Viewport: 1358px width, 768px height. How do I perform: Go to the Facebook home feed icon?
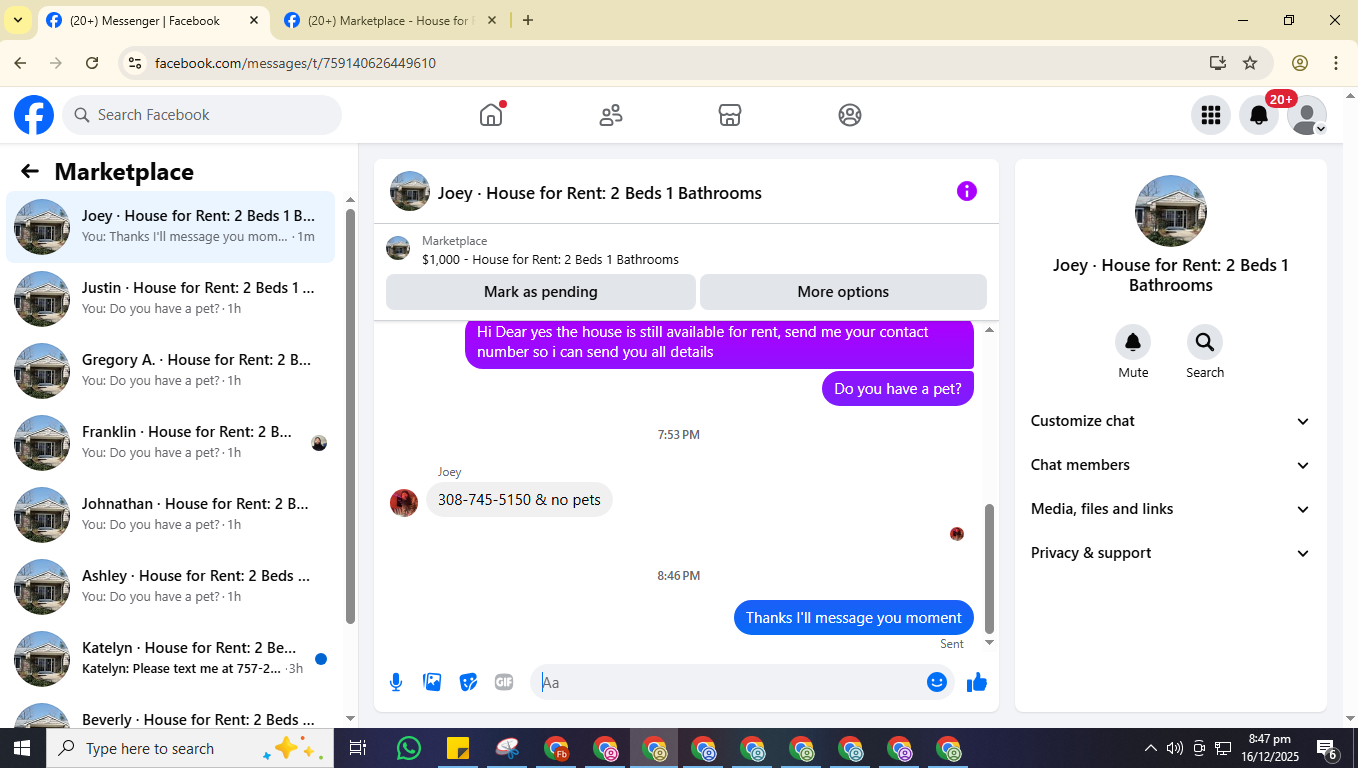pos(491,115)
